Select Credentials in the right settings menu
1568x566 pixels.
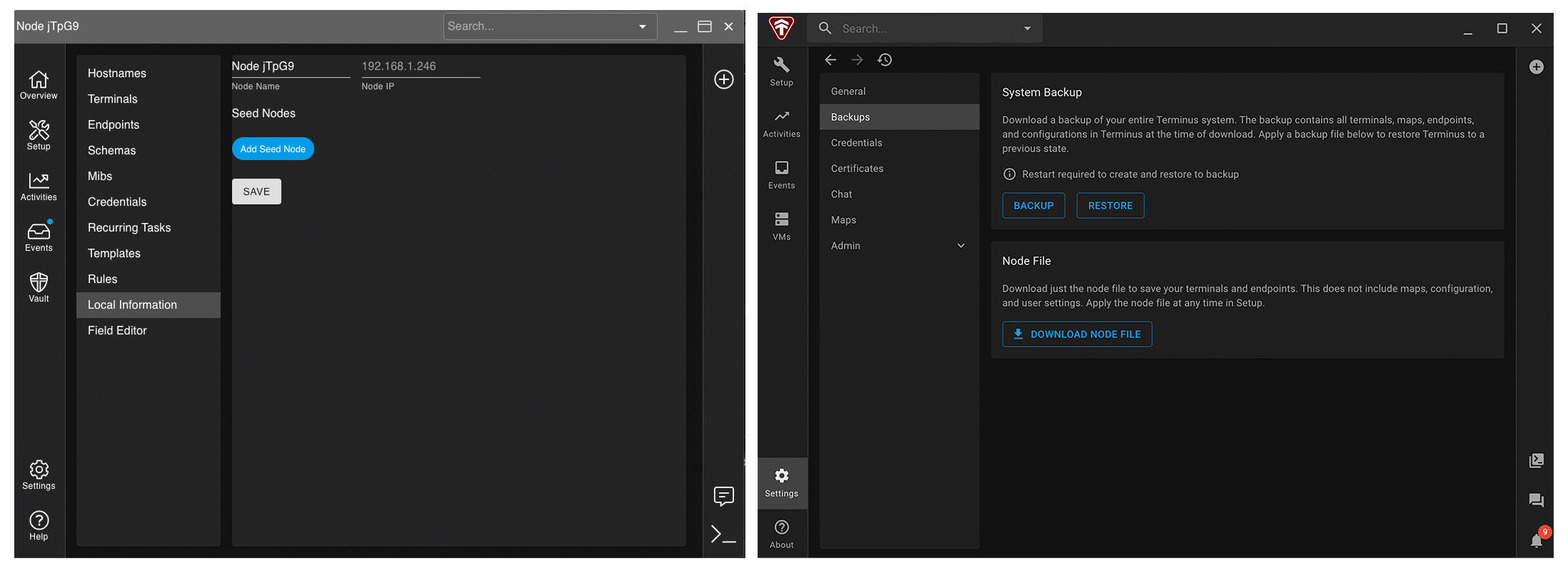click(900, 143)
